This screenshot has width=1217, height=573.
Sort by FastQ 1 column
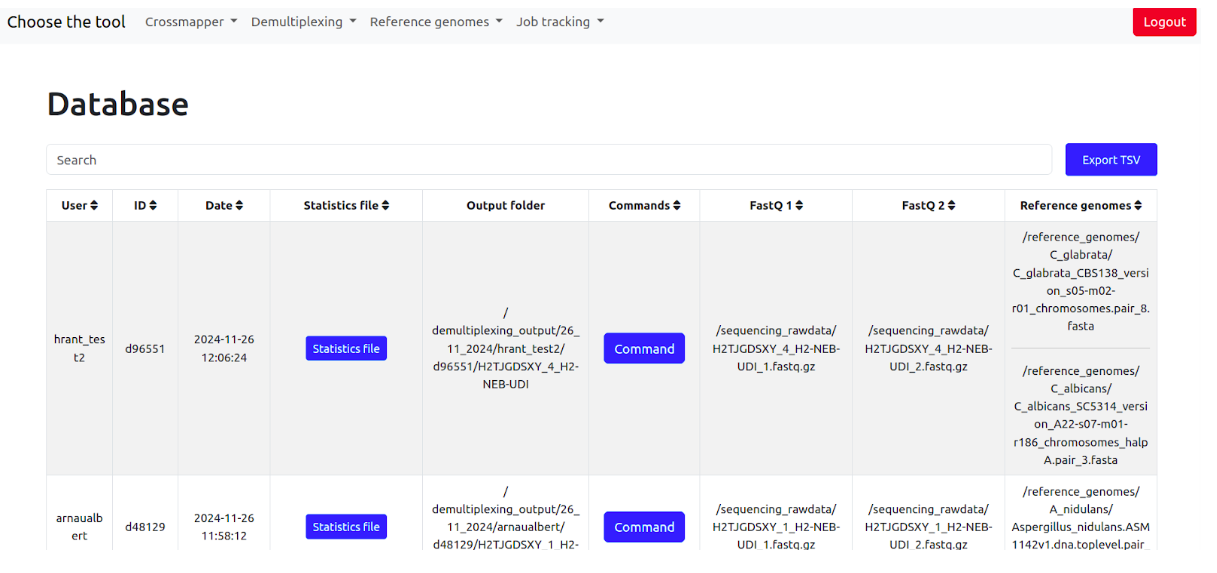coord(776,206)
